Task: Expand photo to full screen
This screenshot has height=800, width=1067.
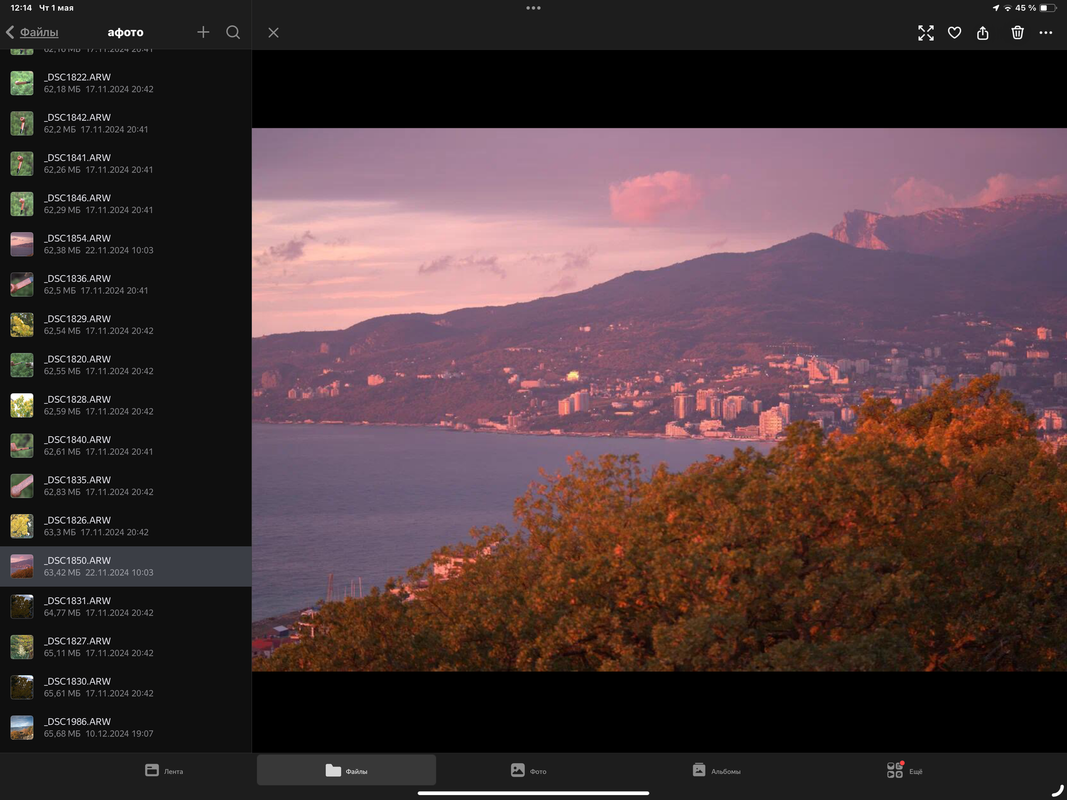Action: 925,33
